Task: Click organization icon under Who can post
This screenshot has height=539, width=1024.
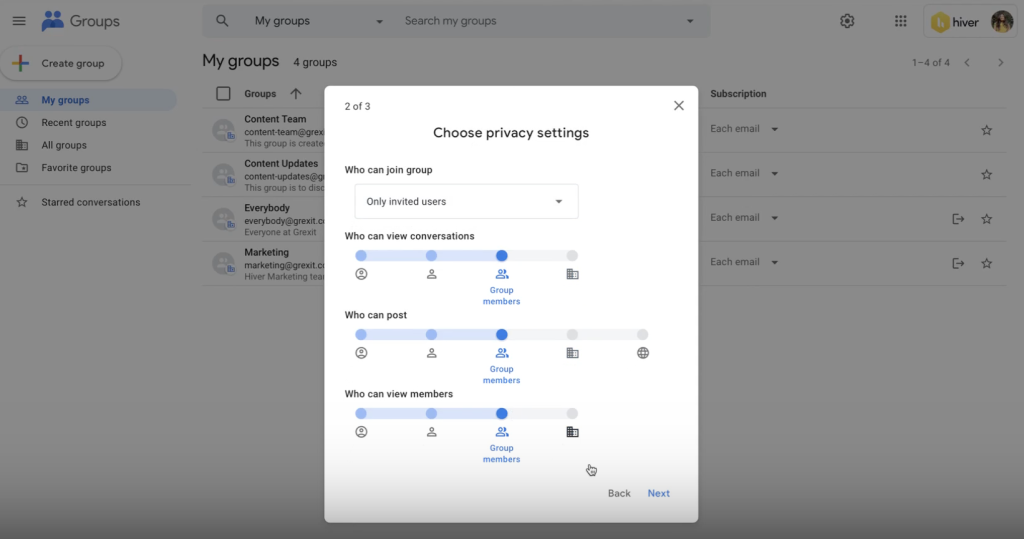Action: tap(572, 353)
